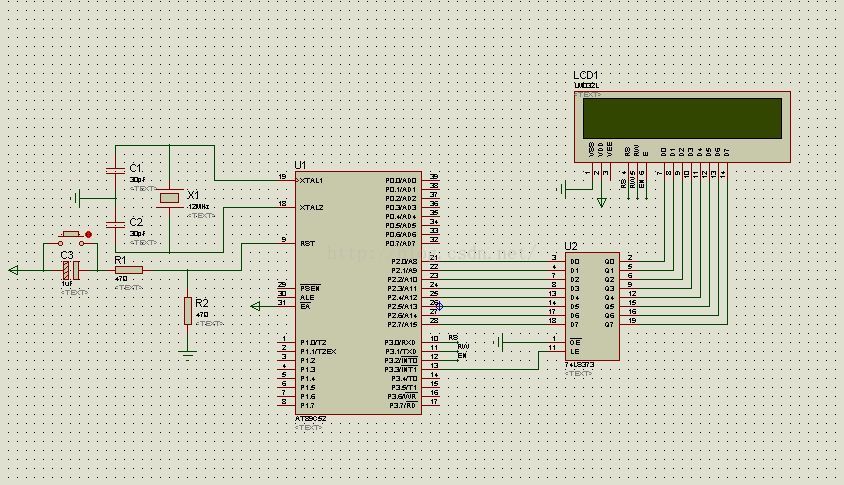This screenshot has height=485, width=844.
Task: Select the U1 AT89C52 microcontroller body
Action: coord(358,293)
